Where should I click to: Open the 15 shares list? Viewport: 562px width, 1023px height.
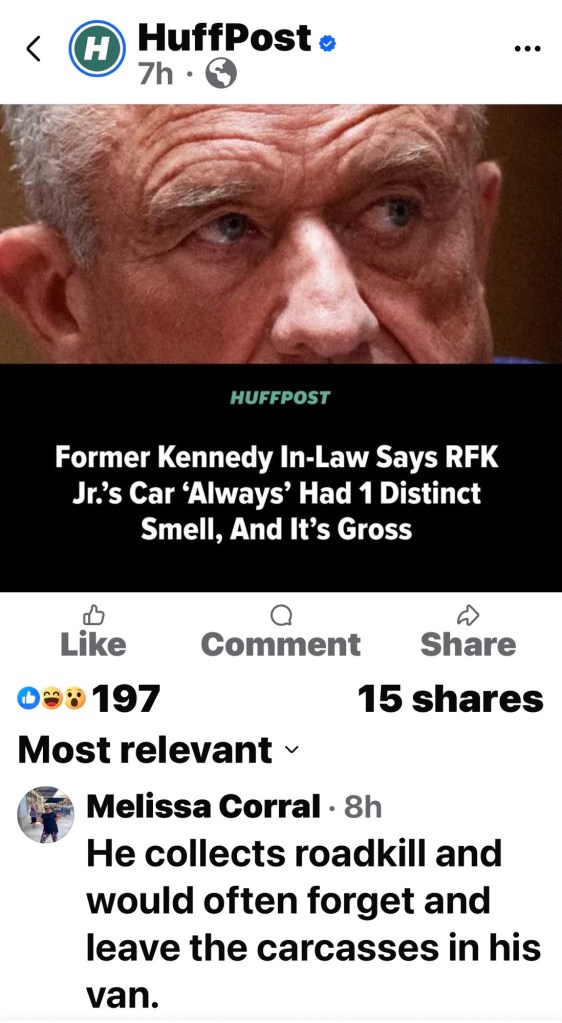[450, 699]
